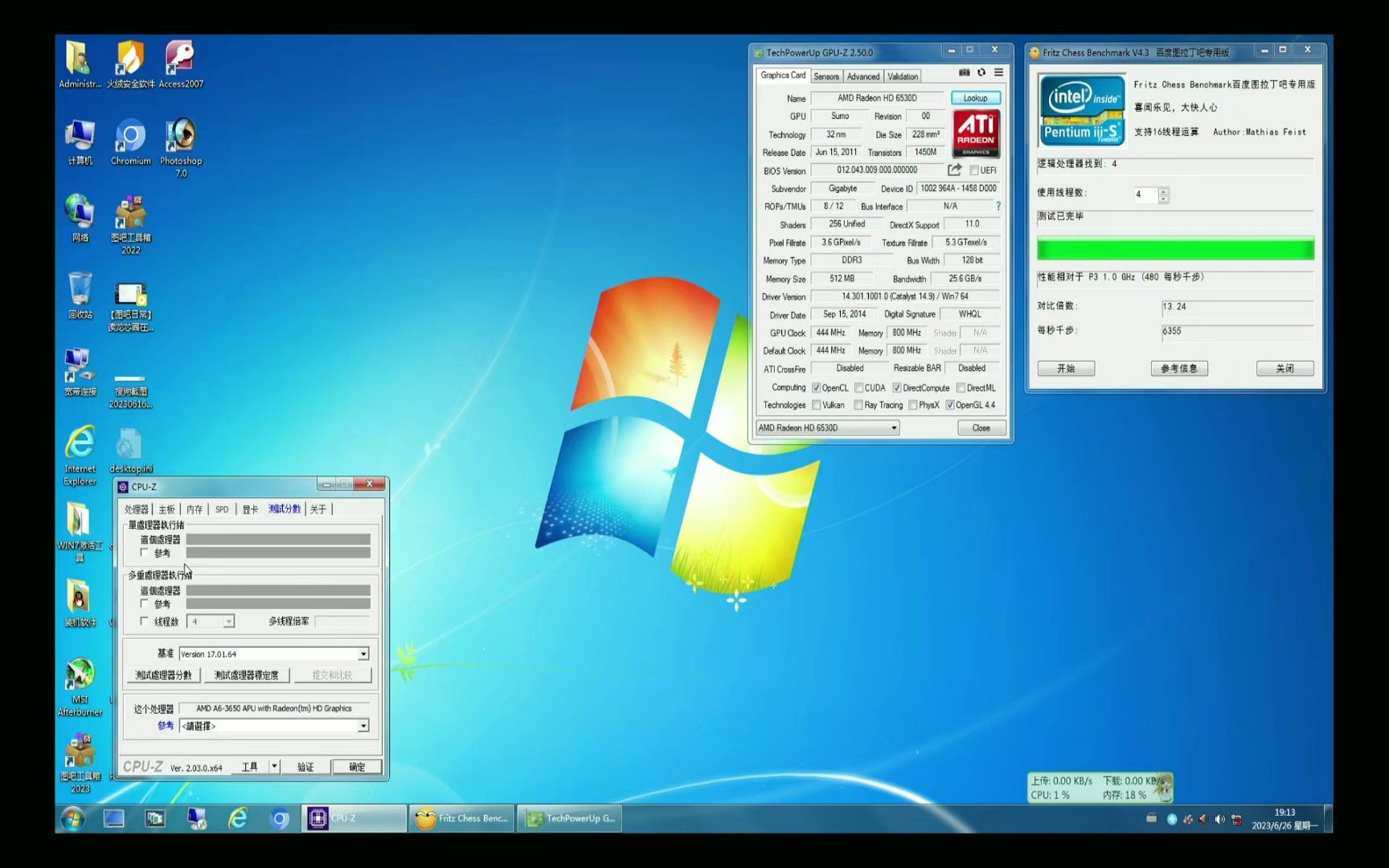Toggle the CUDA checkbox in GPU-Z
Screen dimensions: 1389x868
(858, 388)
